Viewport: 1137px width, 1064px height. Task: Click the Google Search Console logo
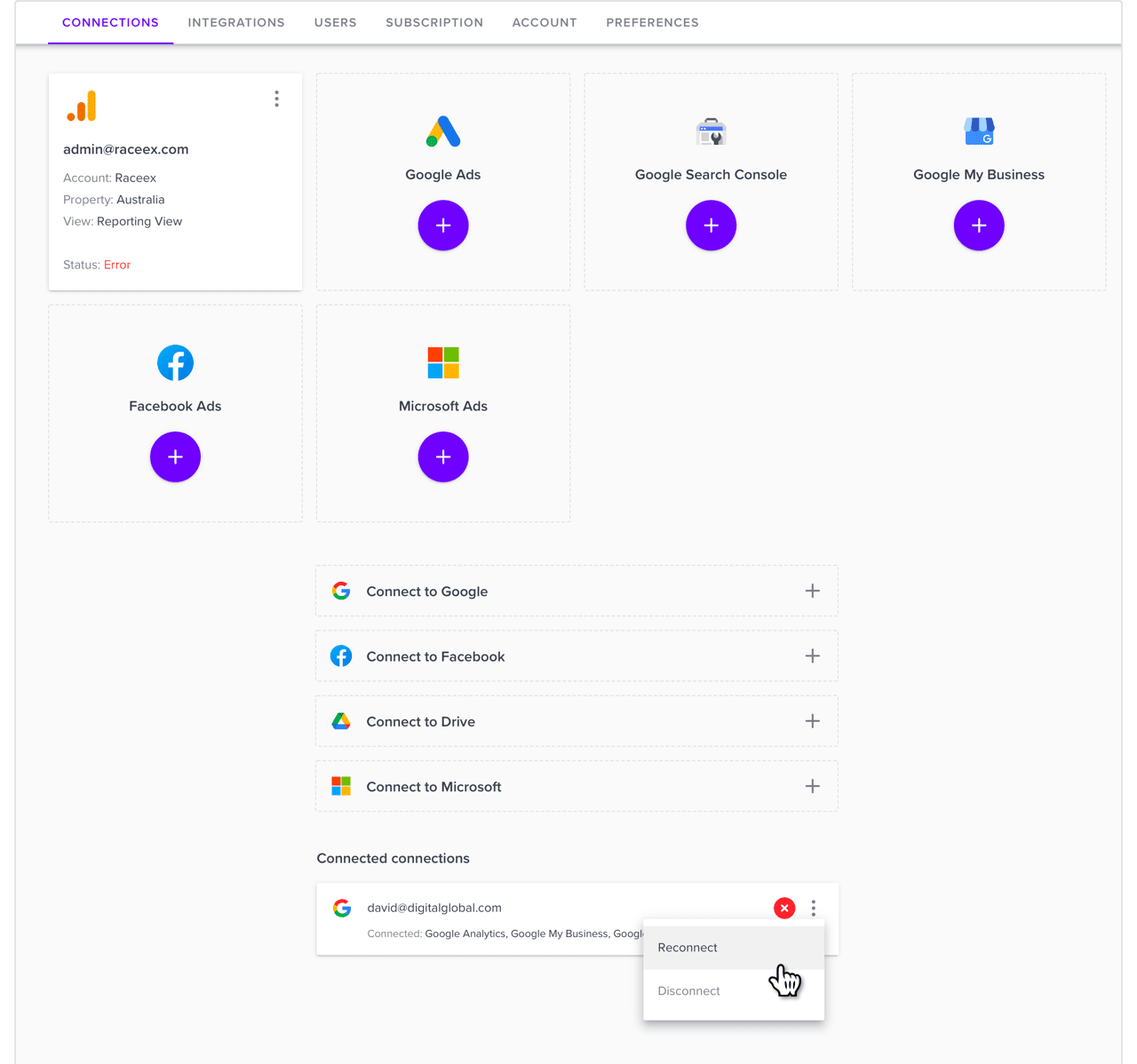(x=712, y=131)
